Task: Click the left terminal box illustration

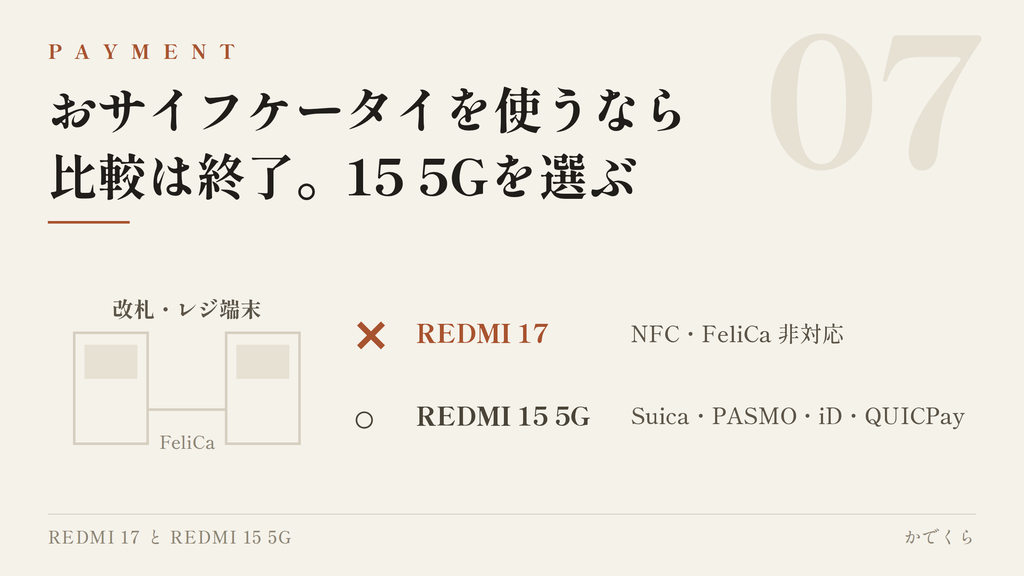Action: (x=111, y=389)
